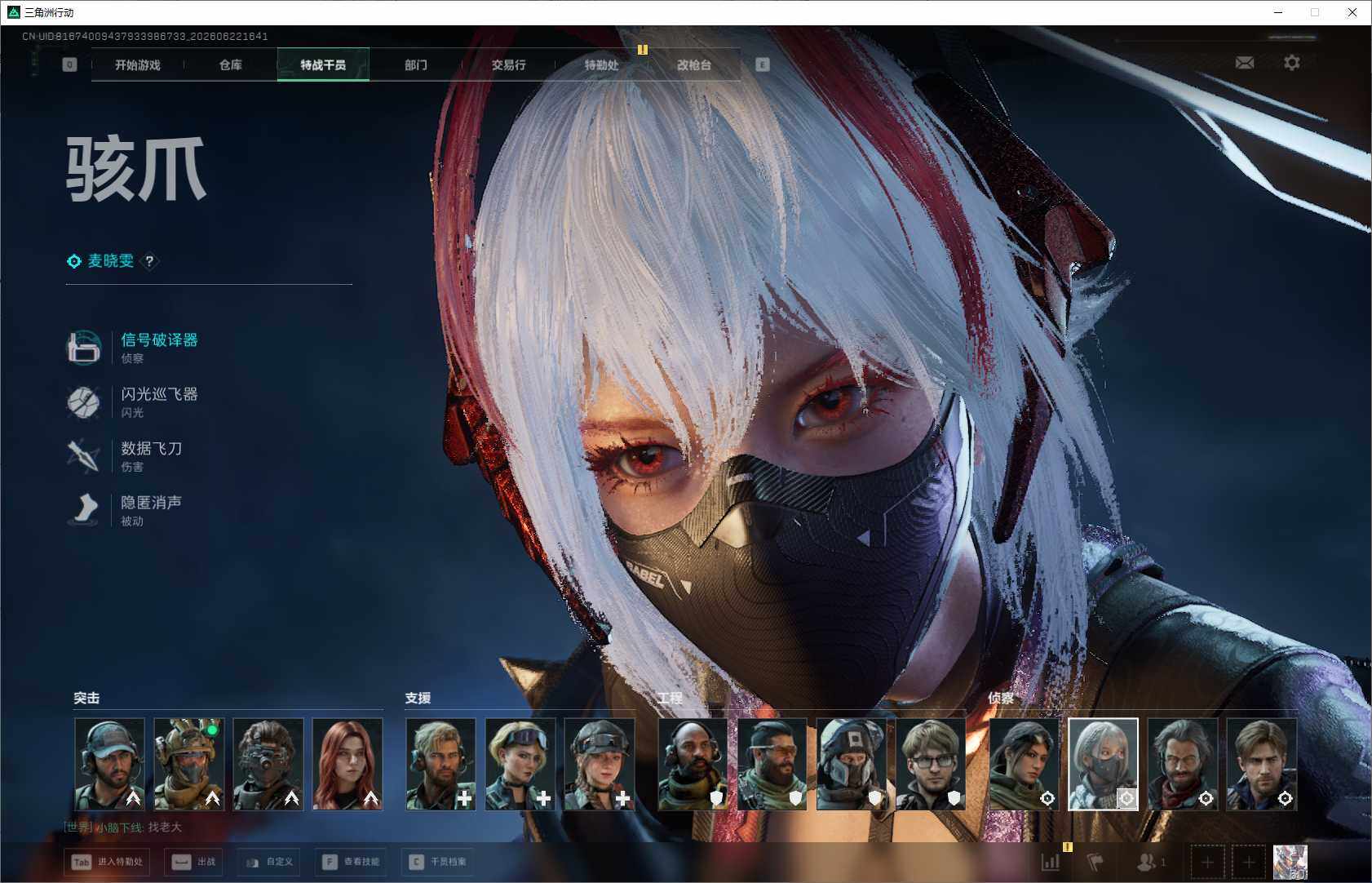
Task: Switch to the 仓库 tab
Action: pos(231,64)
